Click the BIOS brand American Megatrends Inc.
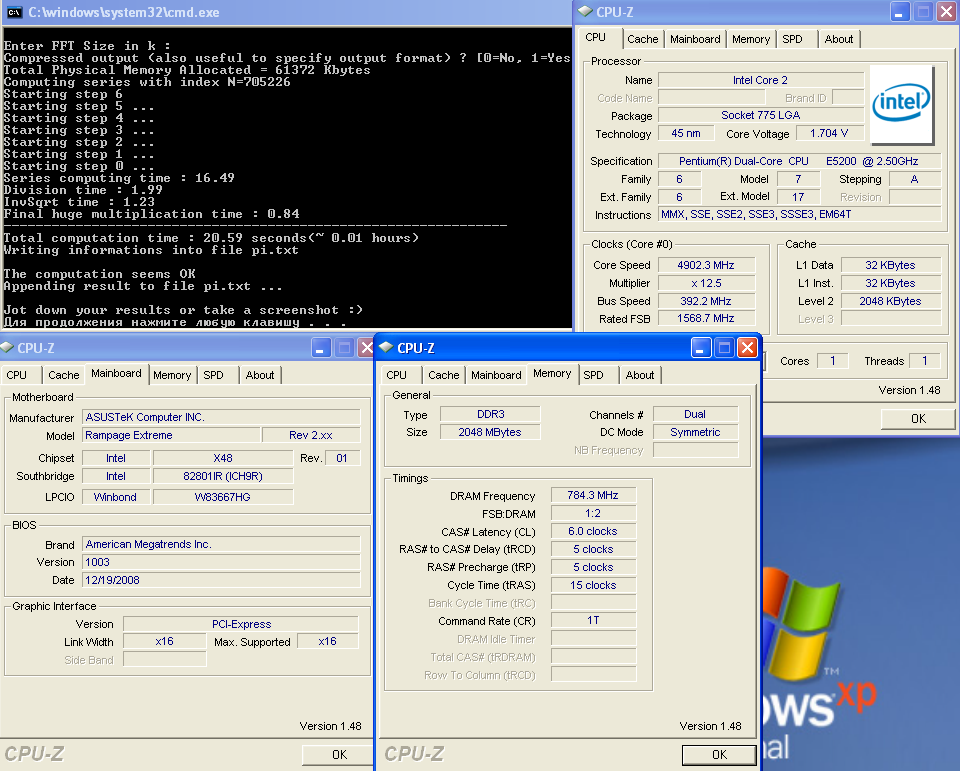 (x=221, y=544)
